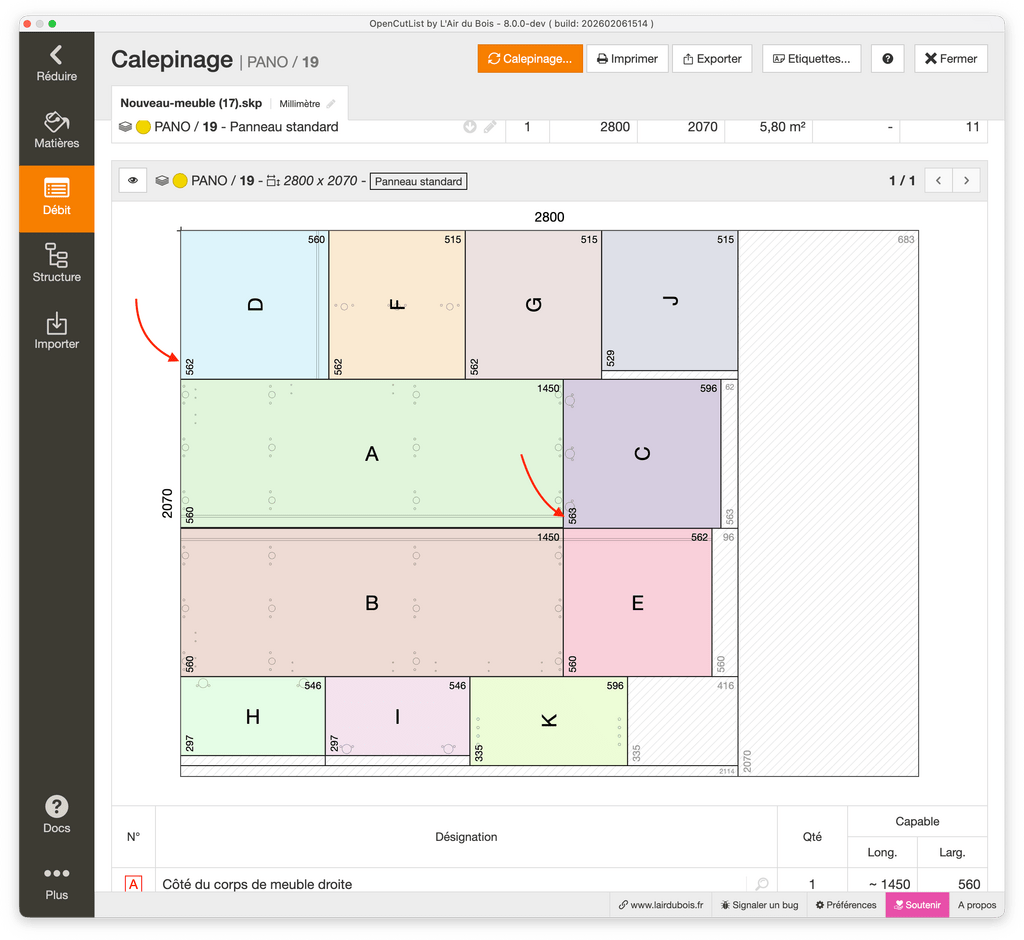Go to the next sheet with right chevron
The width and height of the screenshot is (1024, 940).
coord(966,181)
